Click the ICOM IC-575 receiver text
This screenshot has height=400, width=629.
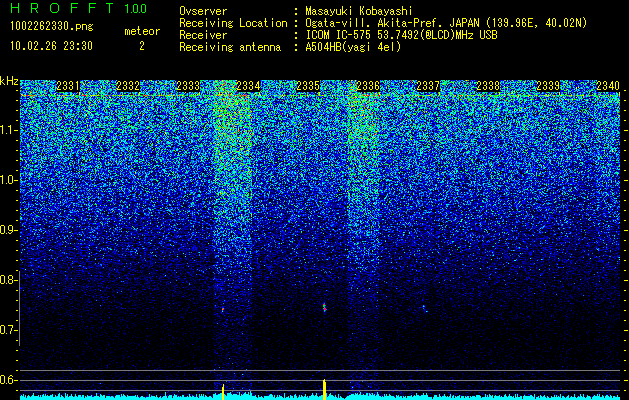pos(401,35)
